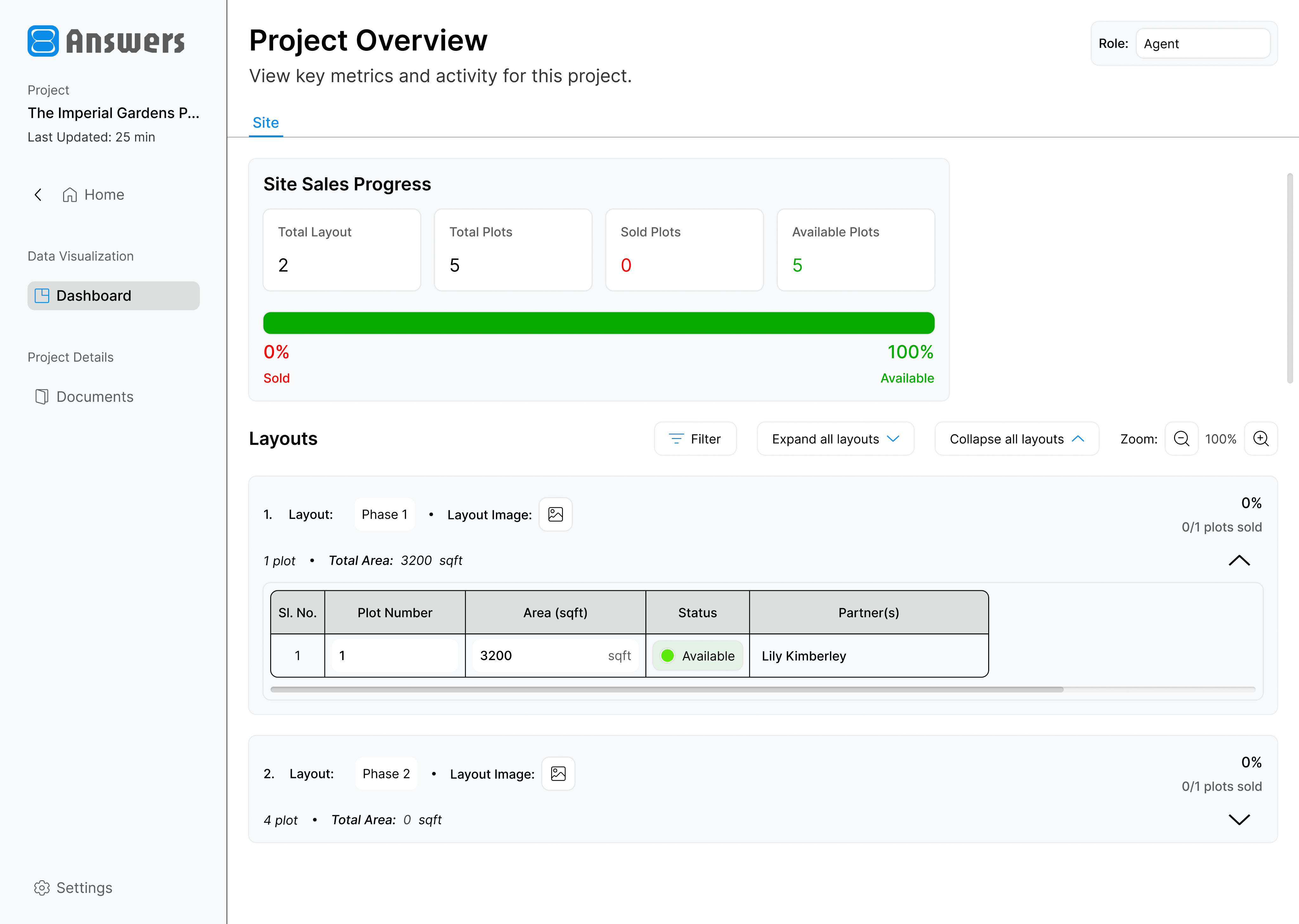
Task: Click the Total Plots card
Action: (513, 250)
